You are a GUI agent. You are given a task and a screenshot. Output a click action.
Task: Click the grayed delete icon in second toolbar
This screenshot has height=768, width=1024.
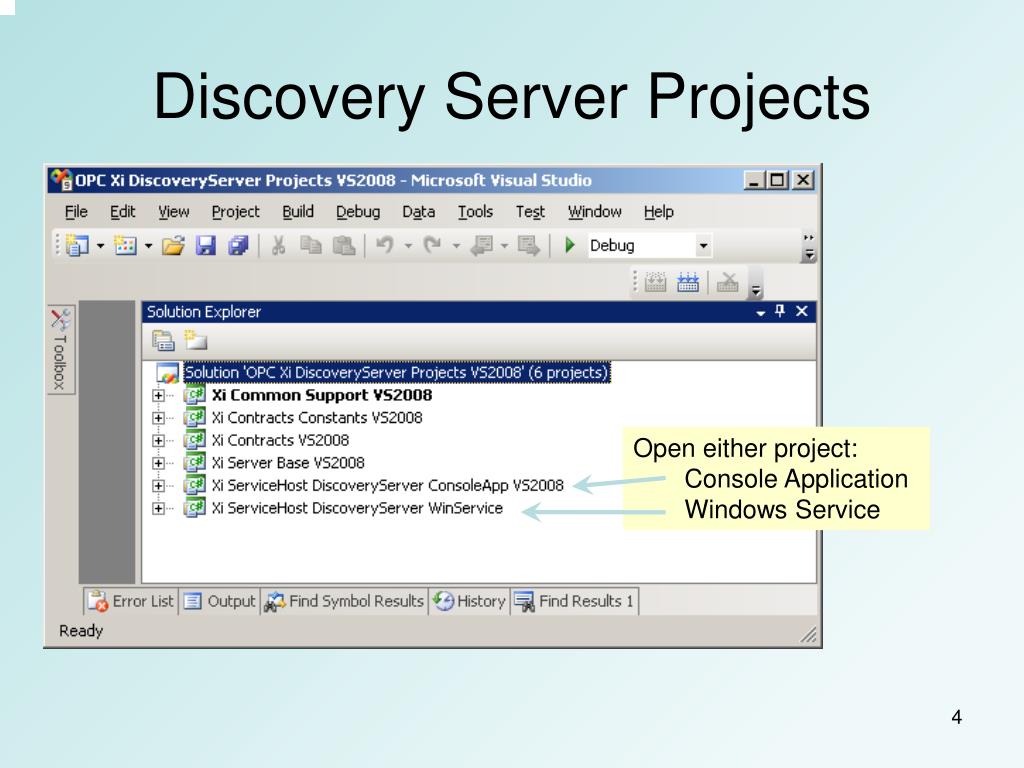point(728,282)
